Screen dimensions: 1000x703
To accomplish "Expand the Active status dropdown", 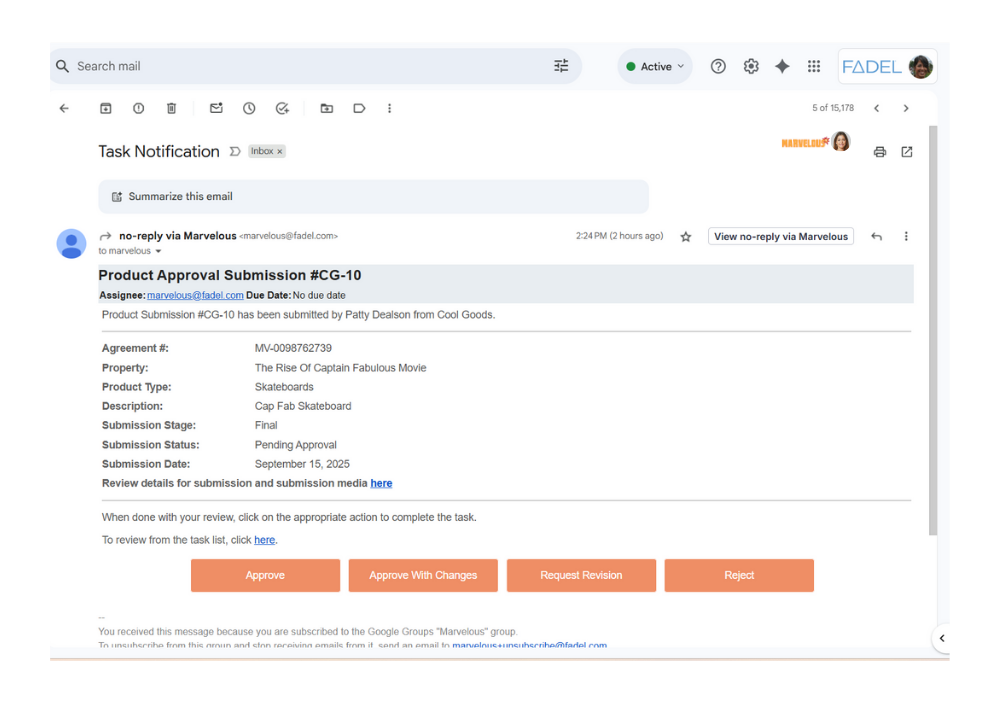I will [655, 67].
